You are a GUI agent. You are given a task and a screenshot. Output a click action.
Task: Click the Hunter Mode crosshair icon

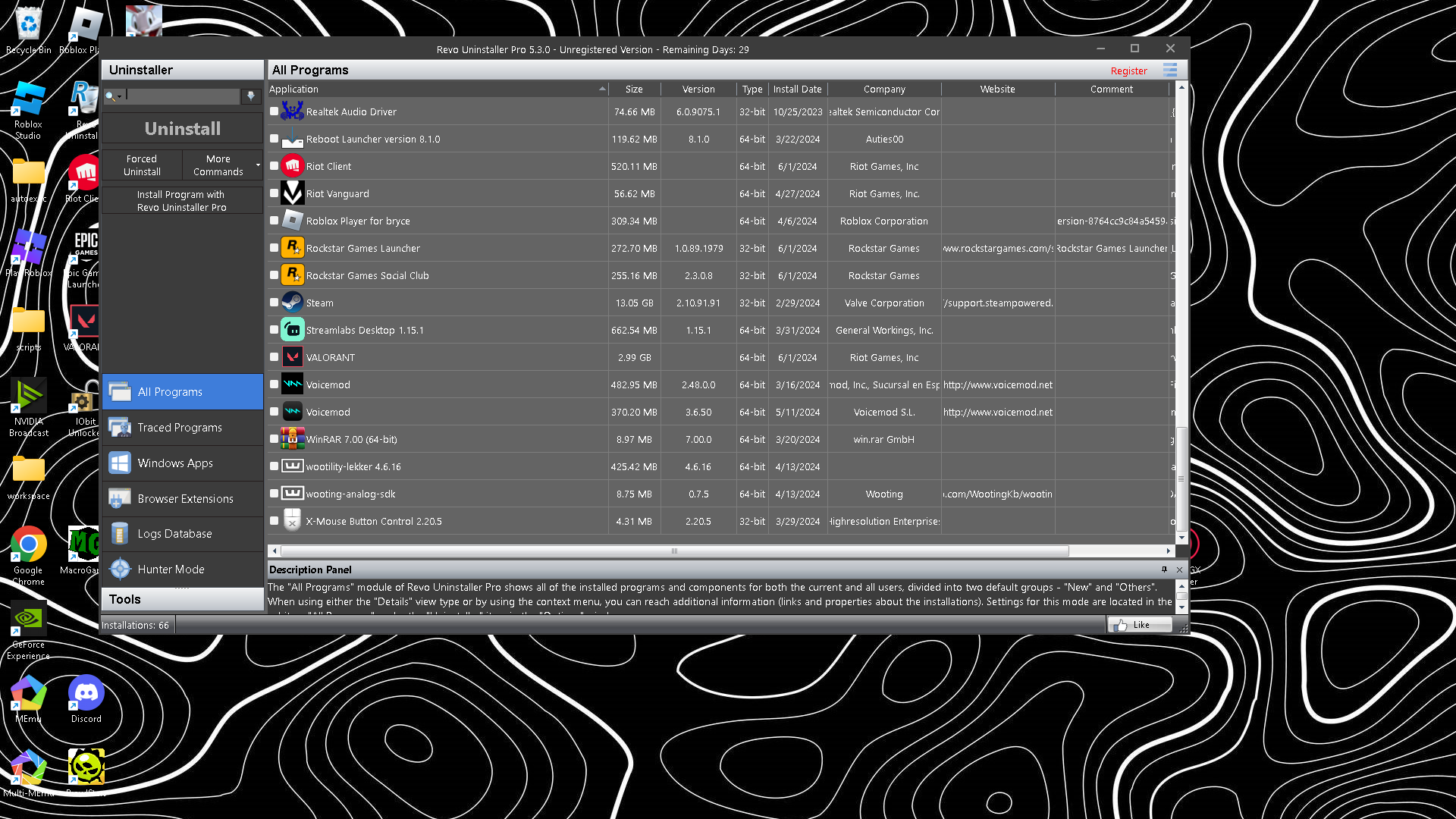click(x=120, y=569)
